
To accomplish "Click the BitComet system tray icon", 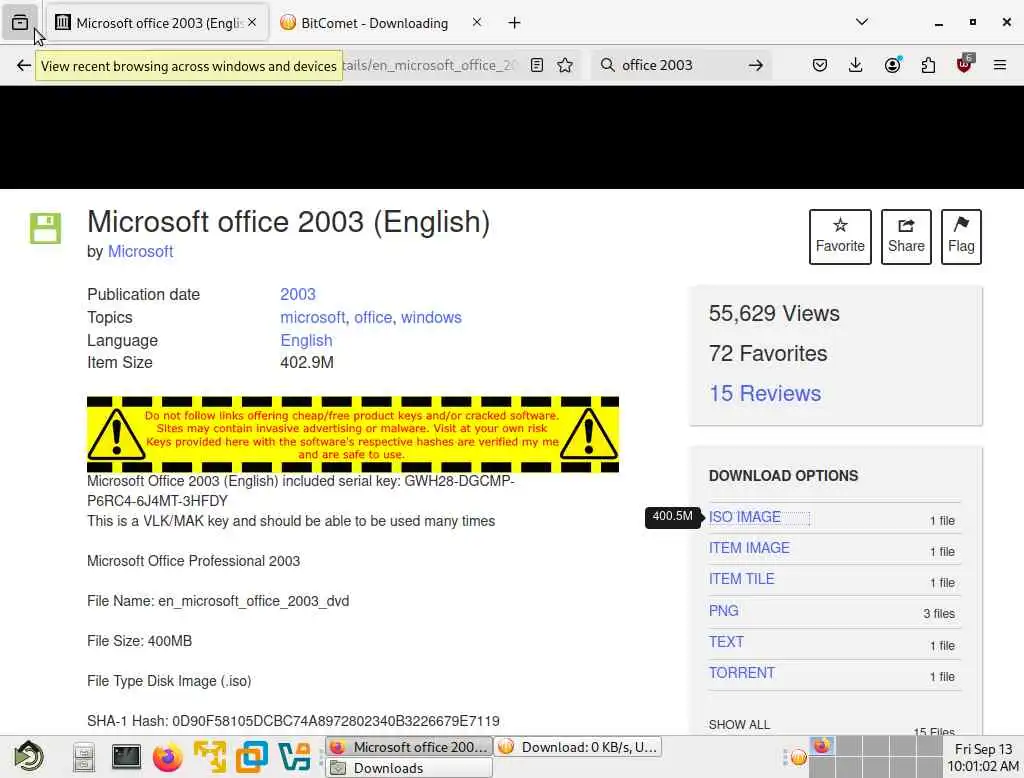I will pos(799,757).
